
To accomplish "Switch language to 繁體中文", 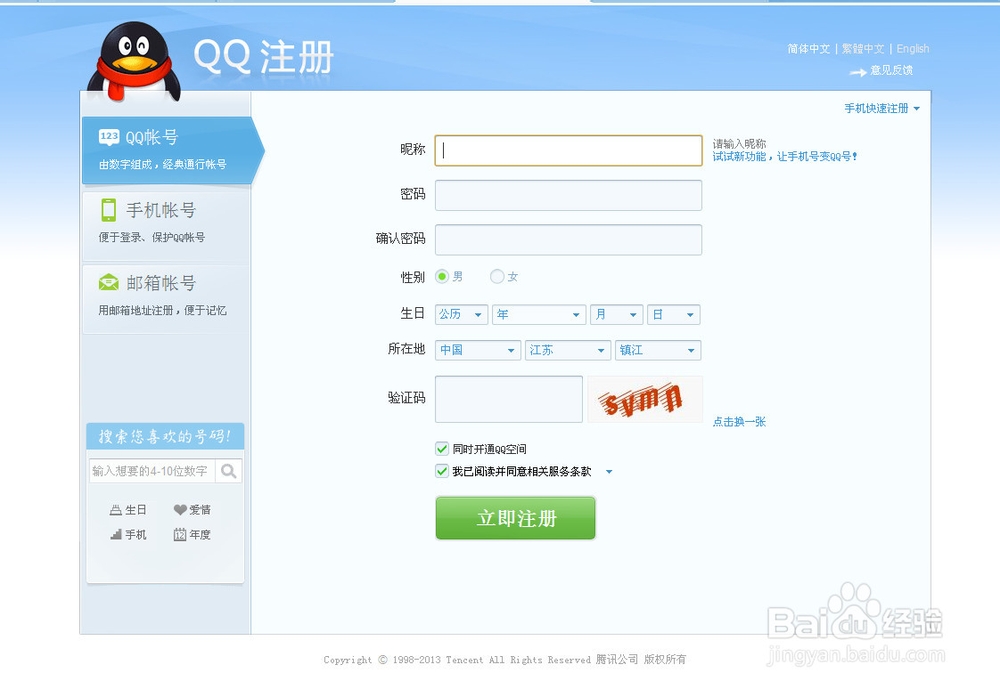I will (863, 48).
